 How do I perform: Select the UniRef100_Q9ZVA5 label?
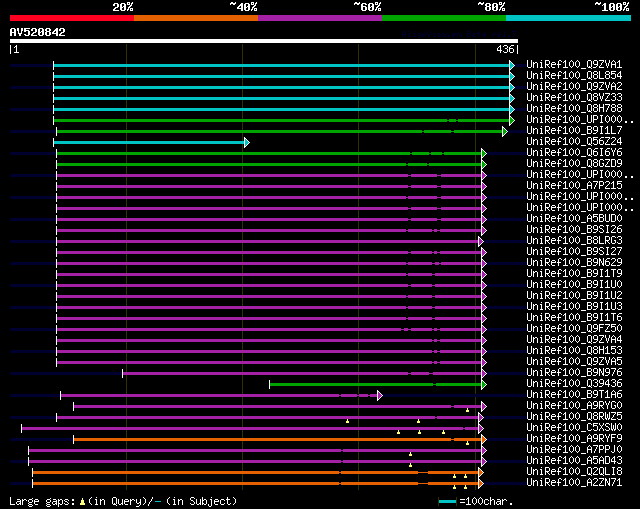tap(574, 362)
